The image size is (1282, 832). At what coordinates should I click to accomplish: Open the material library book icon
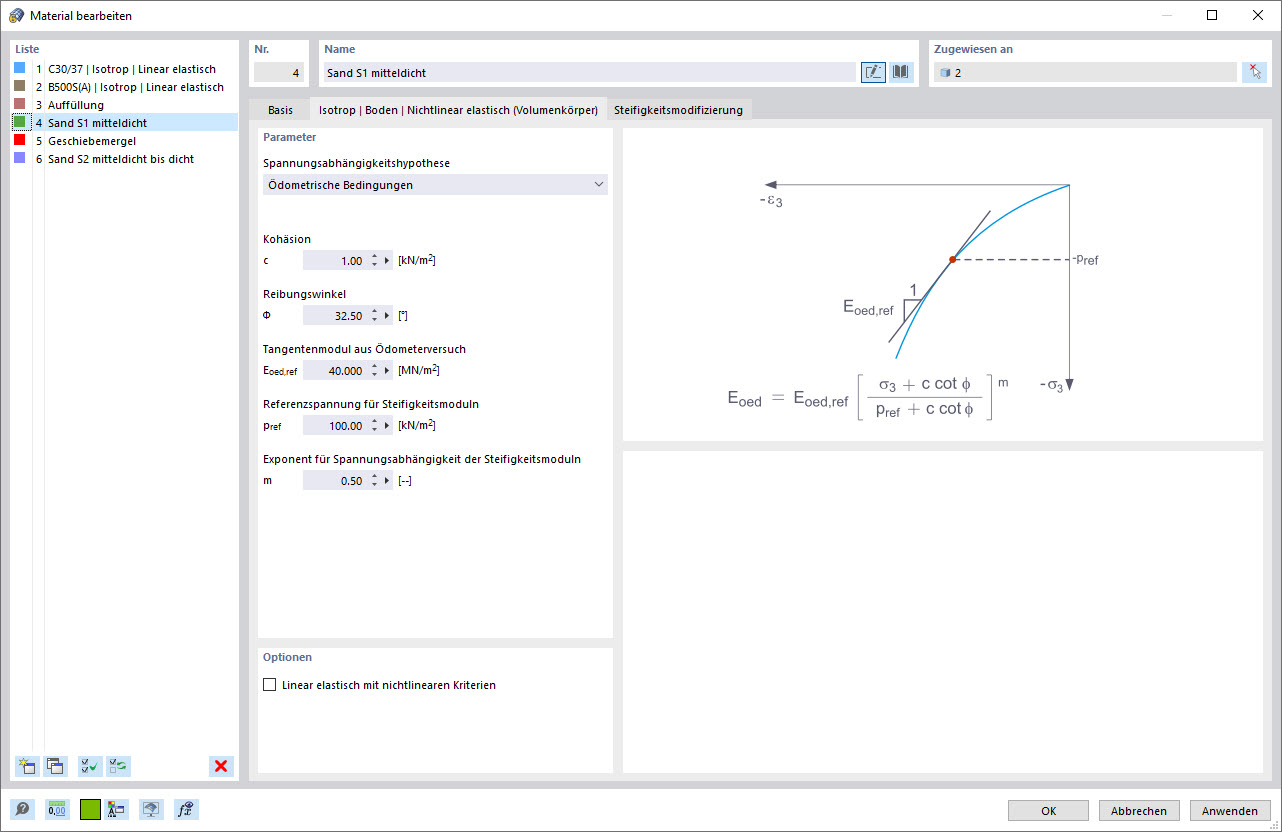pyautogui.click(x=899, y=72)
